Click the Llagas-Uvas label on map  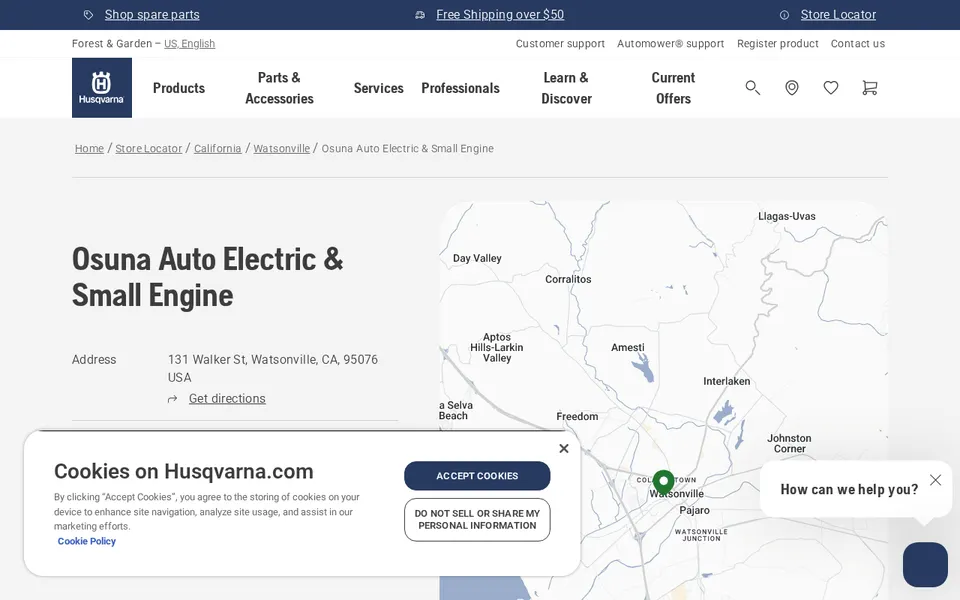(787, 216)
